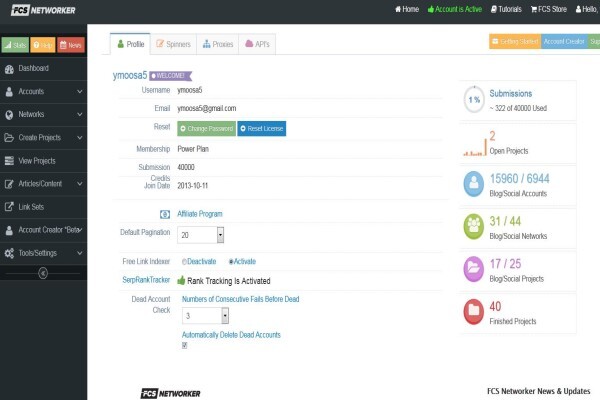
Task: Click the FCS Networker News & Updates heading
Action: pos(538,391)
